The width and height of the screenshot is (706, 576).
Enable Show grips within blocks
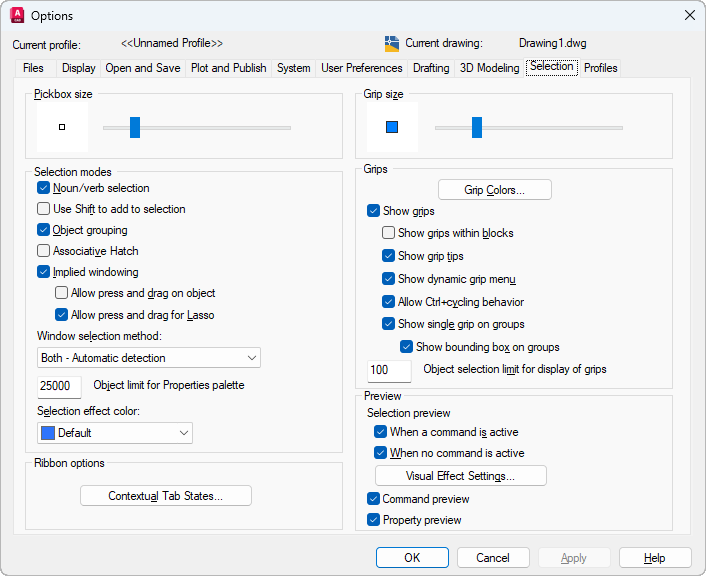pyautogui.click(x=389, y=233)
